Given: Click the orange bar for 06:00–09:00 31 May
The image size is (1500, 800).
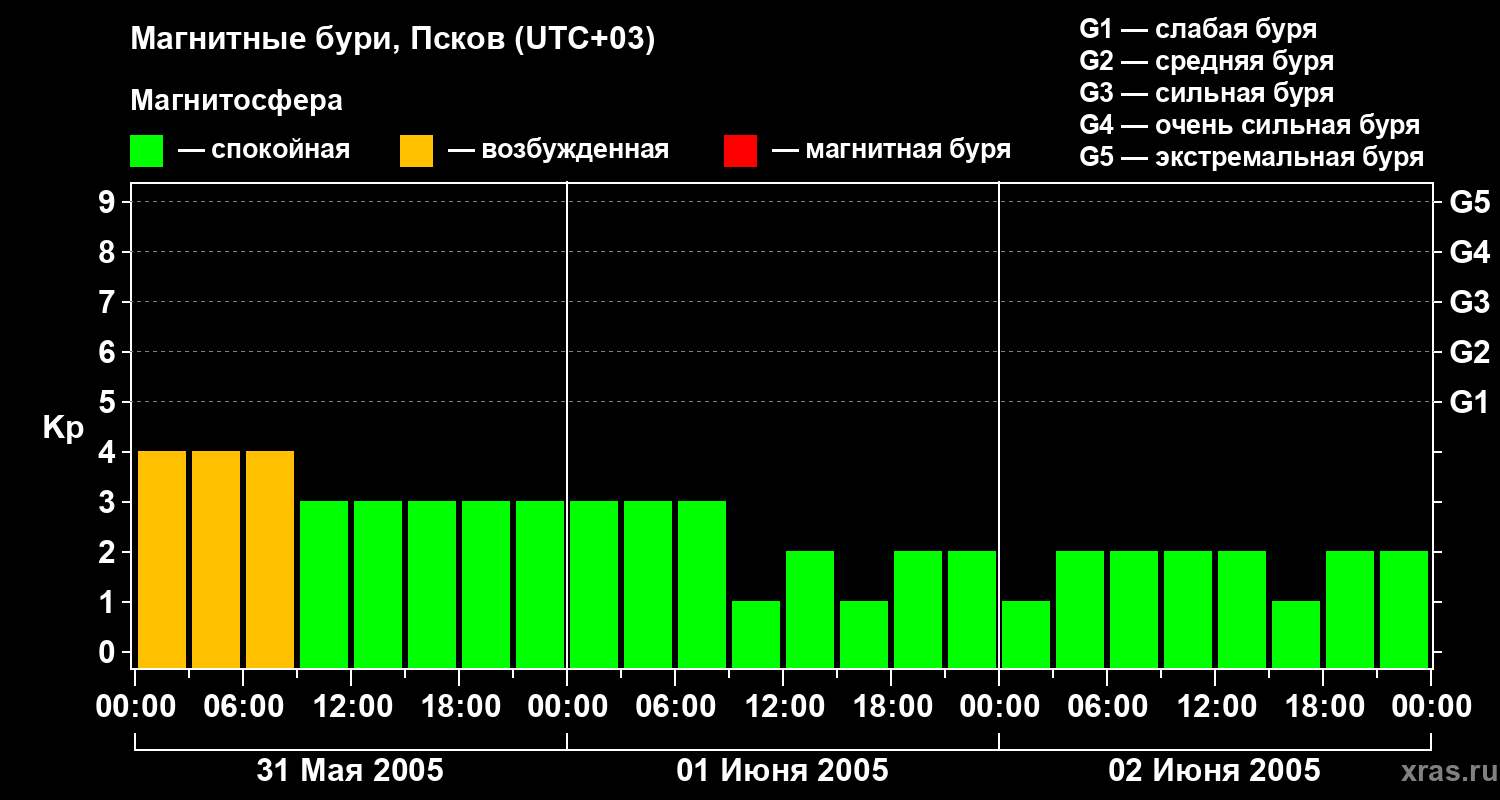Looking at the screenshot, I should point(270,559).
